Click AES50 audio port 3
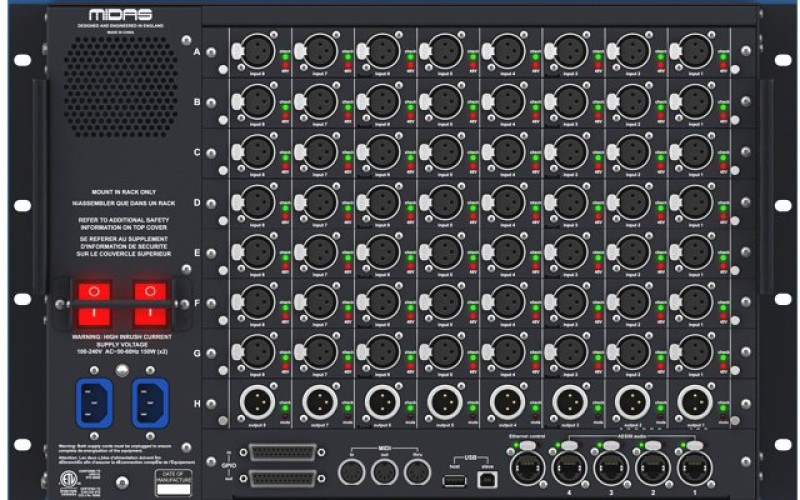Screen dimensions: 800x500 pyautogui.click(x=611, y=467)
